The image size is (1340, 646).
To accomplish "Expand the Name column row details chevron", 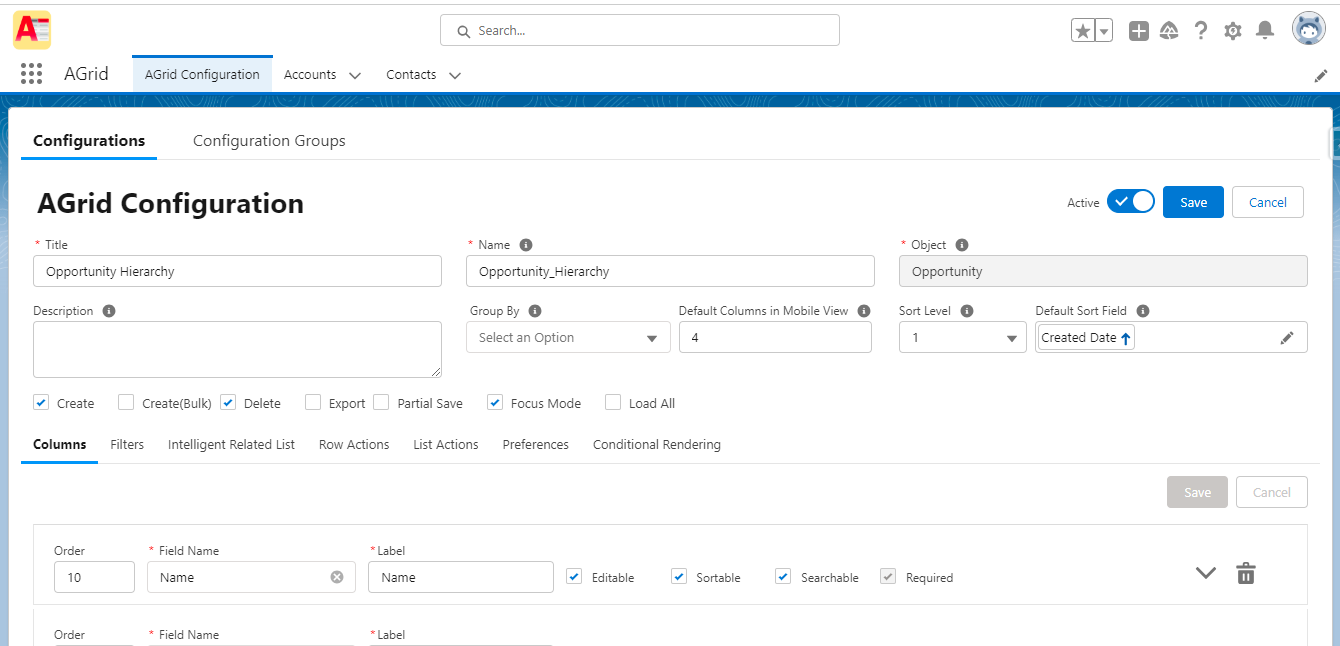I will [1206, 573].
